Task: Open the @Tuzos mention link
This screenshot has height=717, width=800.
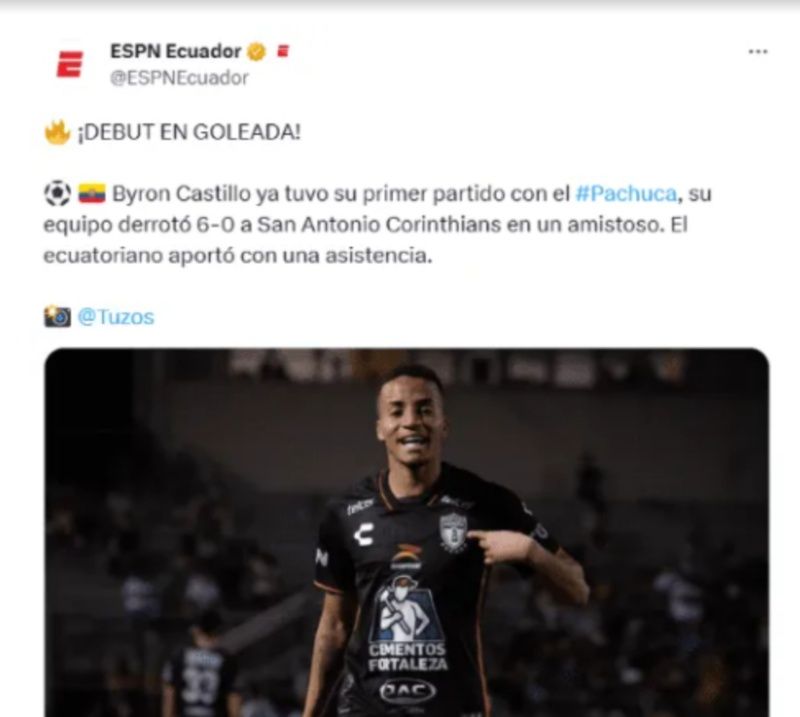Action: [115, 317]
